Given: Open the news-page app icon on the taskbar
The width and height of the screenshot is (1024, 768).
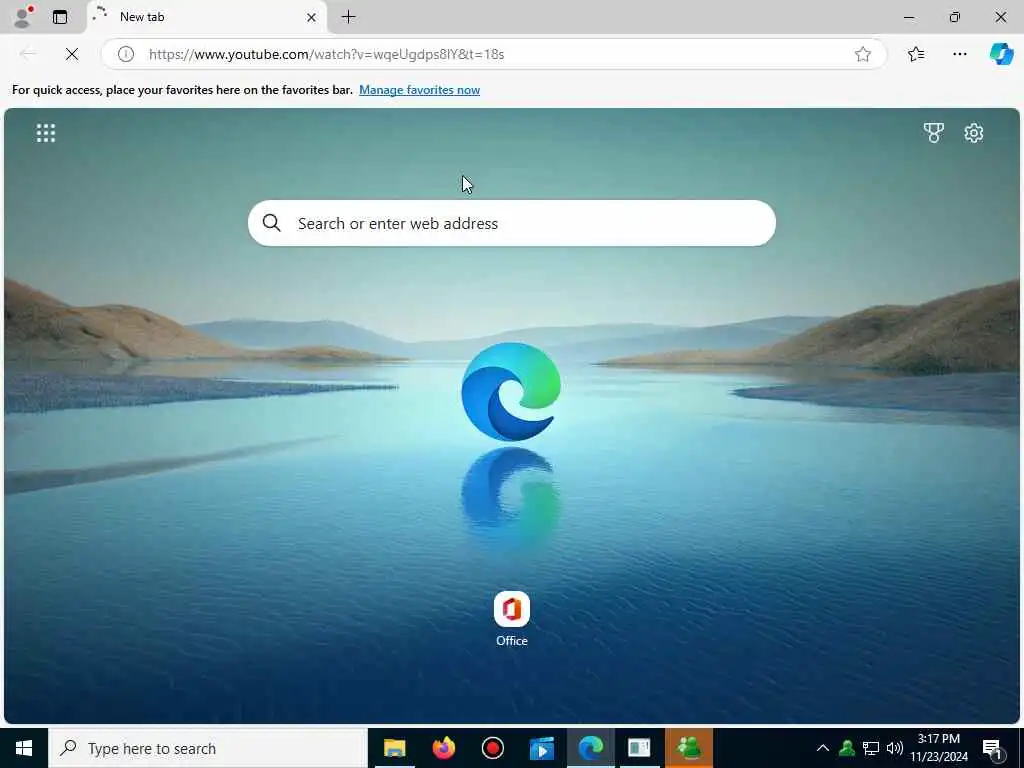Looking at the screenshot, I should tap(639, 748).
